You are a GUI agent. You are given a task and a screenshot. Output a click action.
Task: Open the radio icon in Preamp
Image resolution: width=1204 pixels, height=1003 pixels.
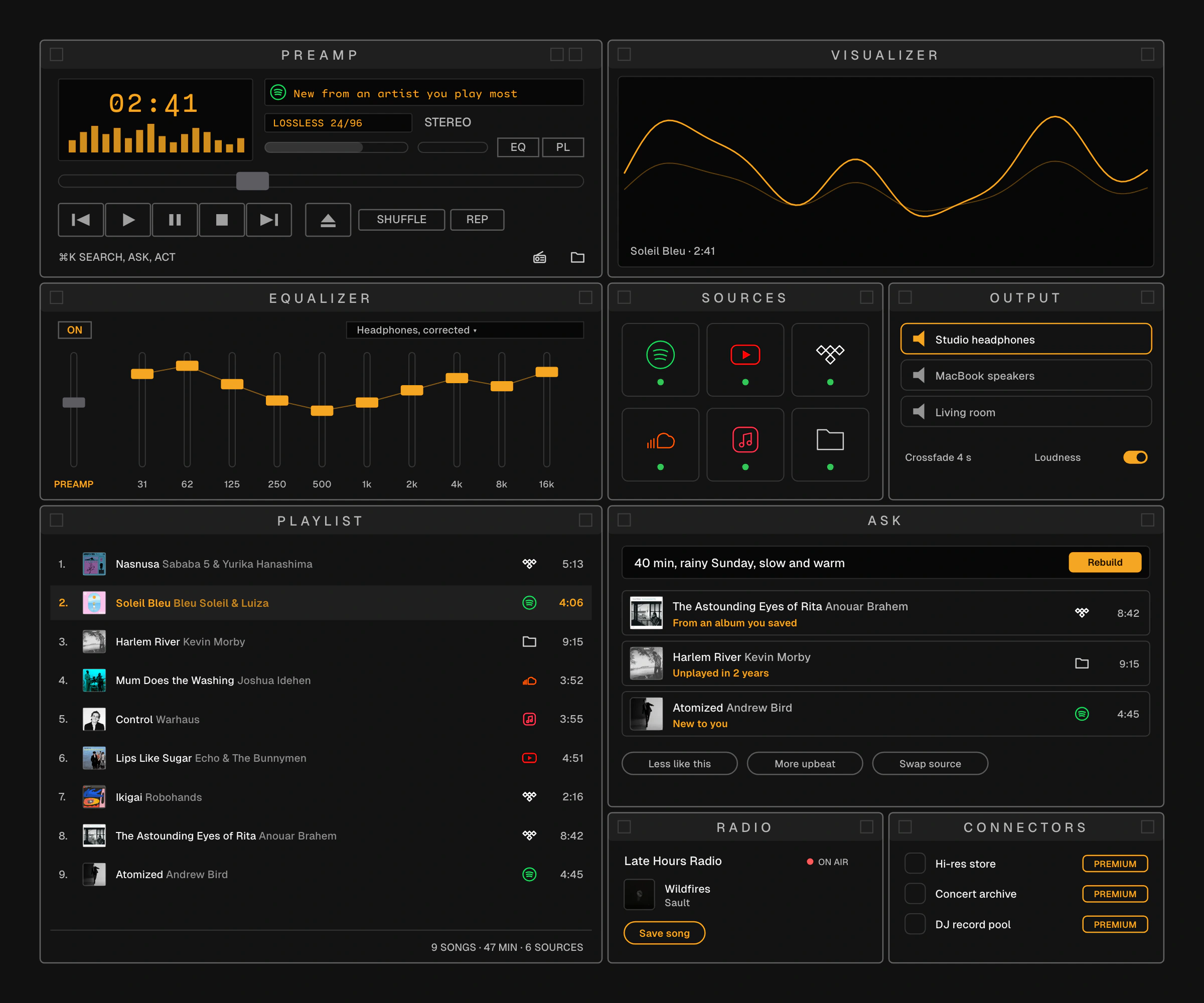pos(539,257)
